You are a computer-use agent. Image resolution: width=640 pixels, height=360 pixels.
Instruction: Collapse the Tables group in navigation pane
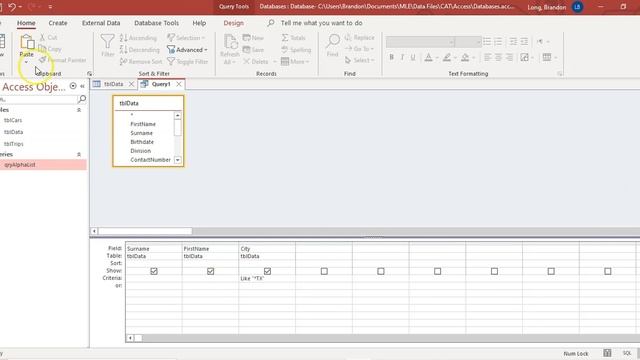click(x=79, y=110)
